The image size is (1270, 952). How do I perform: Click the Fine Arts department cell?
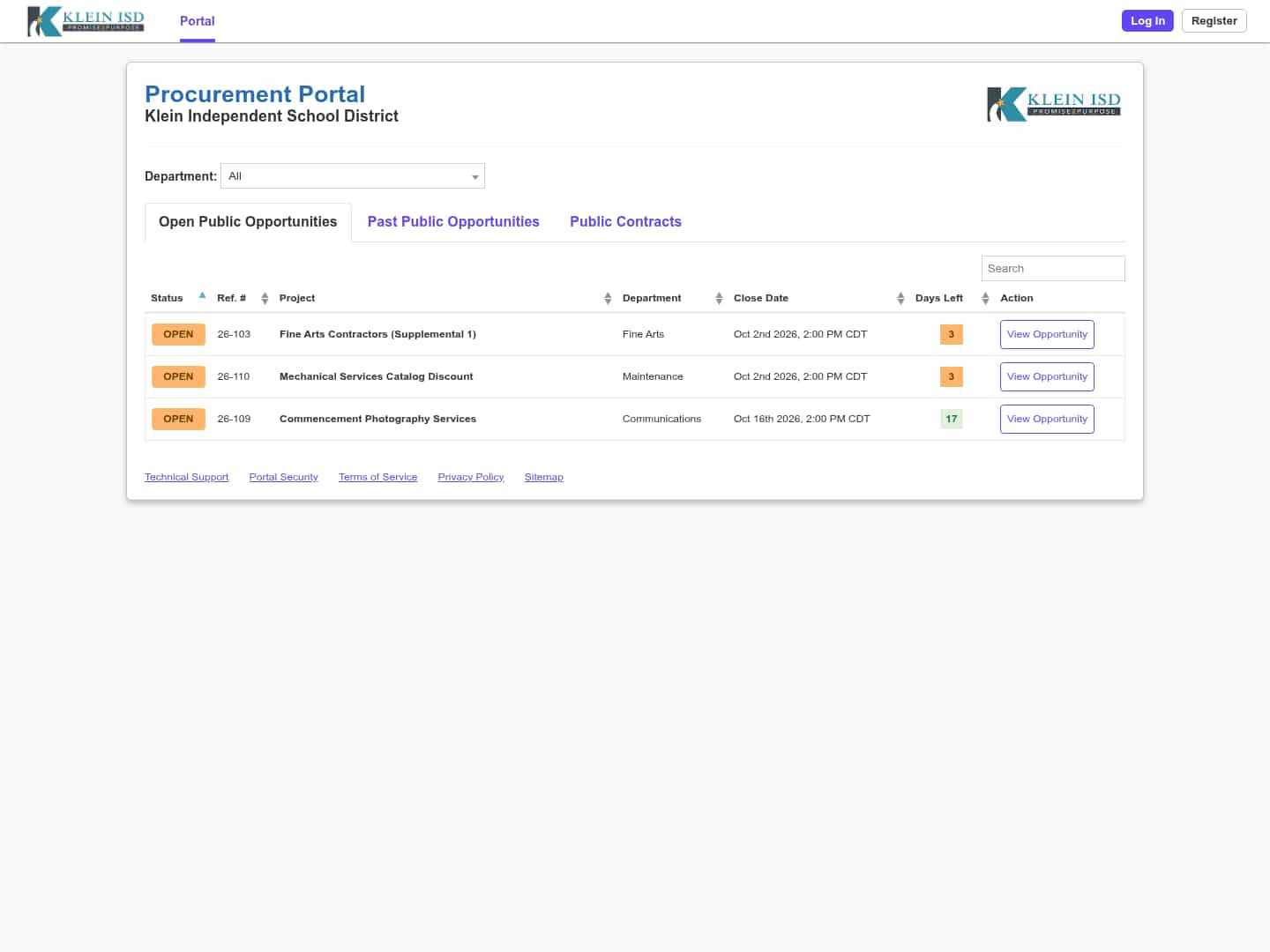pos(643,335)
